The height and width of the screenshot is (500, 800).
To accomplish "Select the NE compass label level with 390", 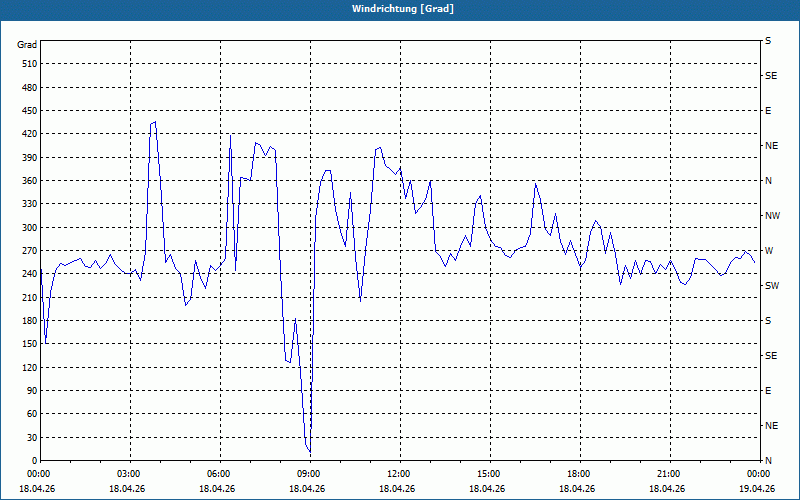I will tap(771, 146).
